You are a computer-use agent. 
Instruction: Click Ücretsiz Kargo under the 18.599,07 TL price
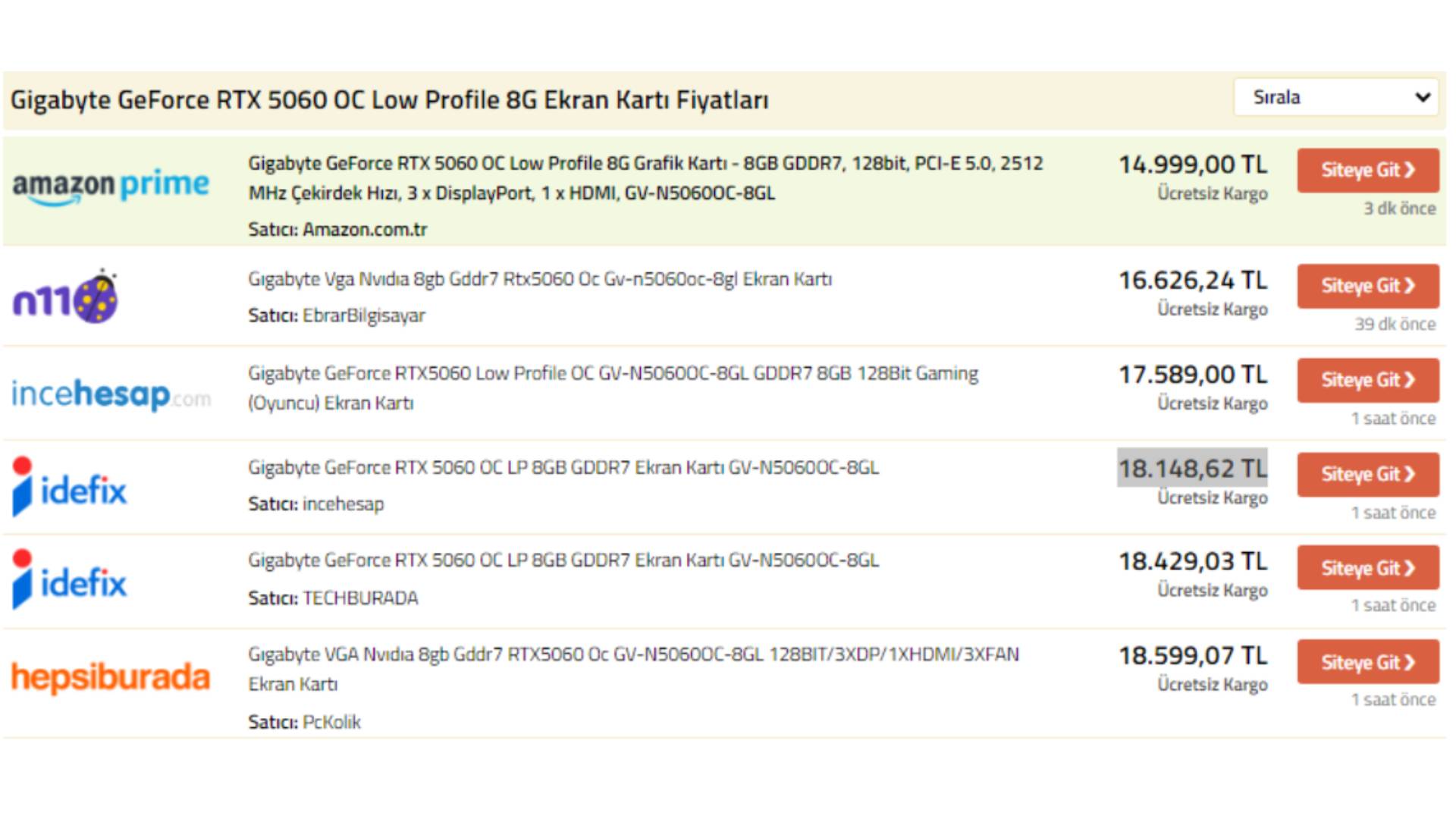[1213, 685]
